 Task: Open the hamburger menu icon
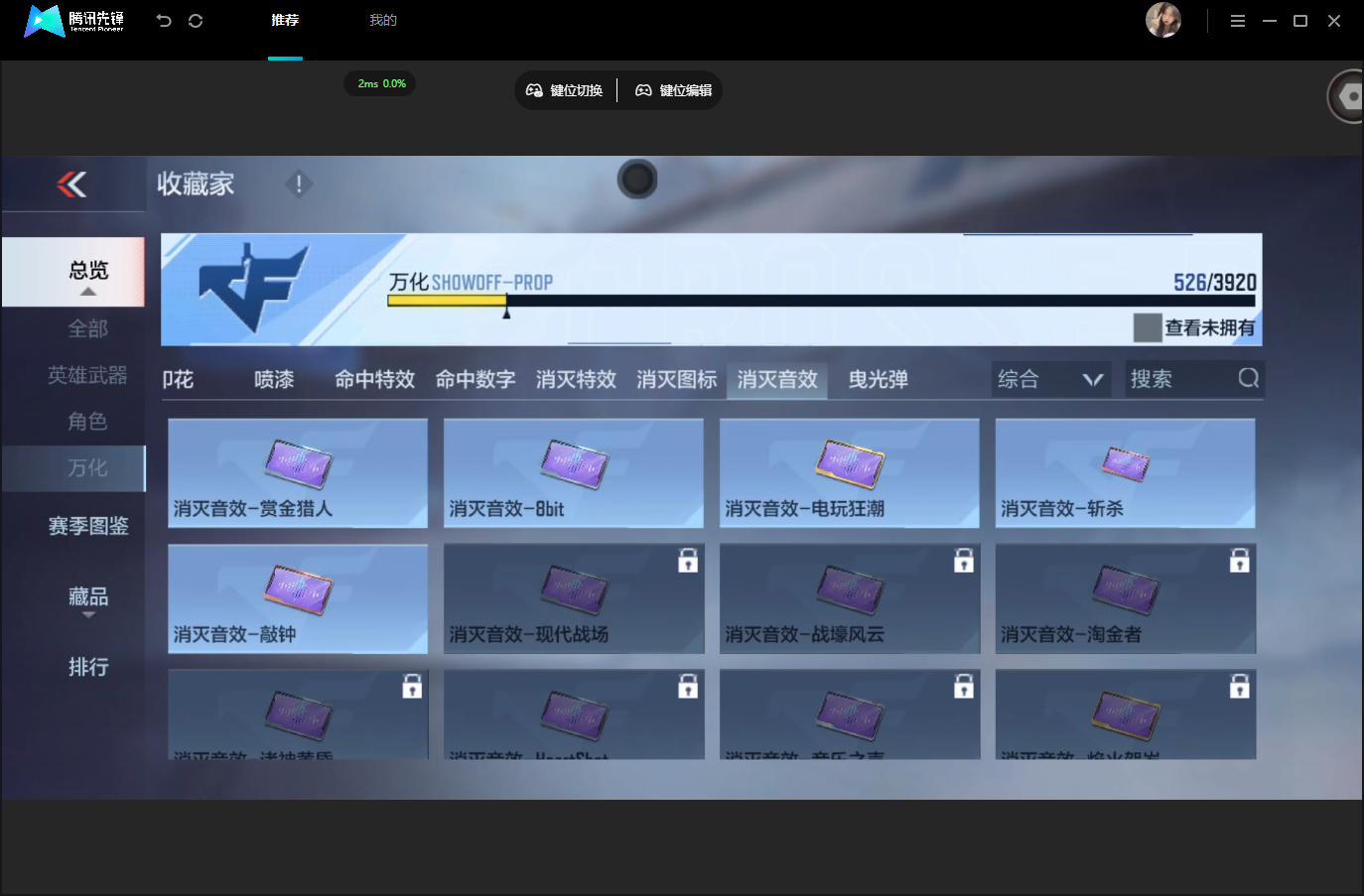click(1238, 21)
